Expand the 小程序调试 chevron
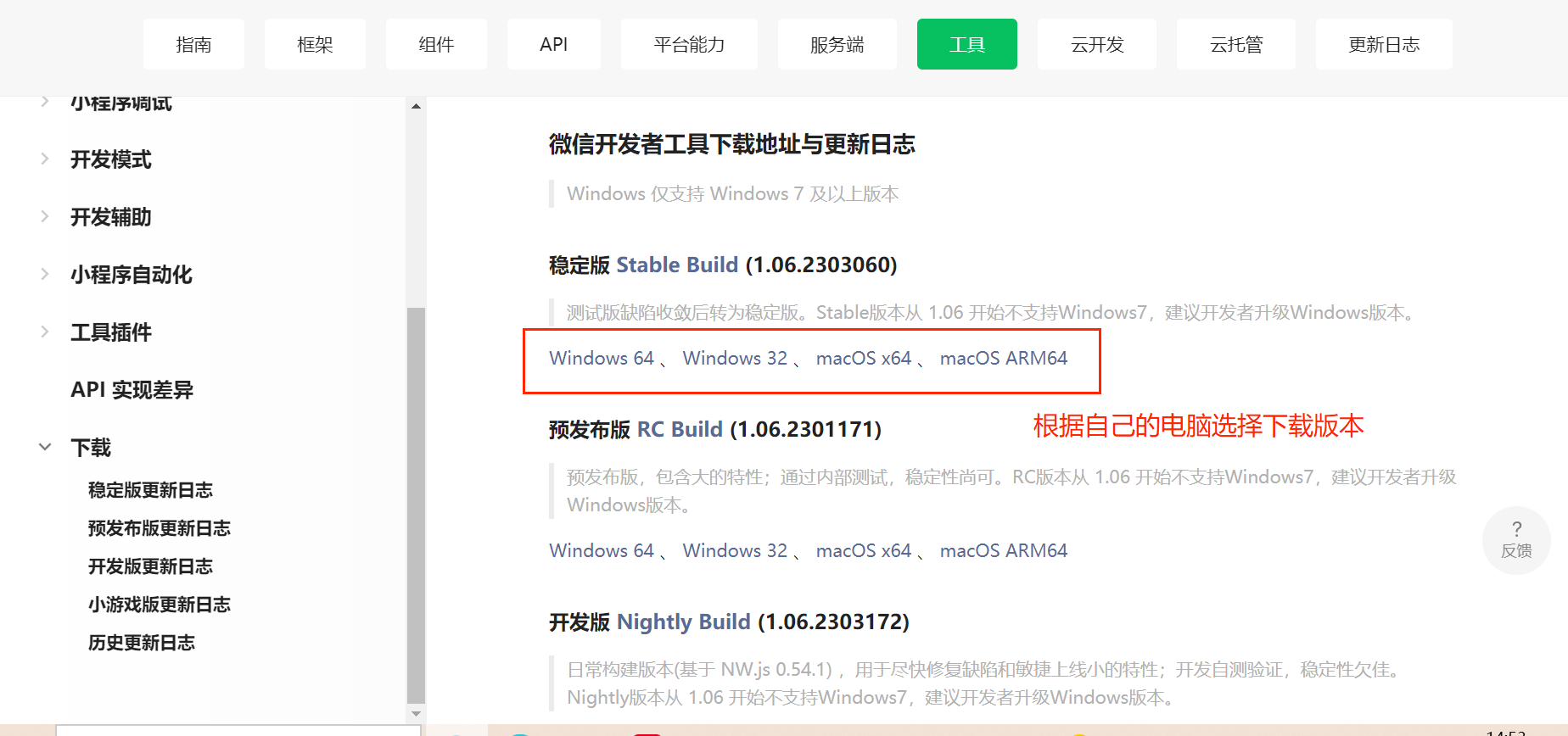Viewport: 1568px width, 736px height. click(x=45, y=102)
